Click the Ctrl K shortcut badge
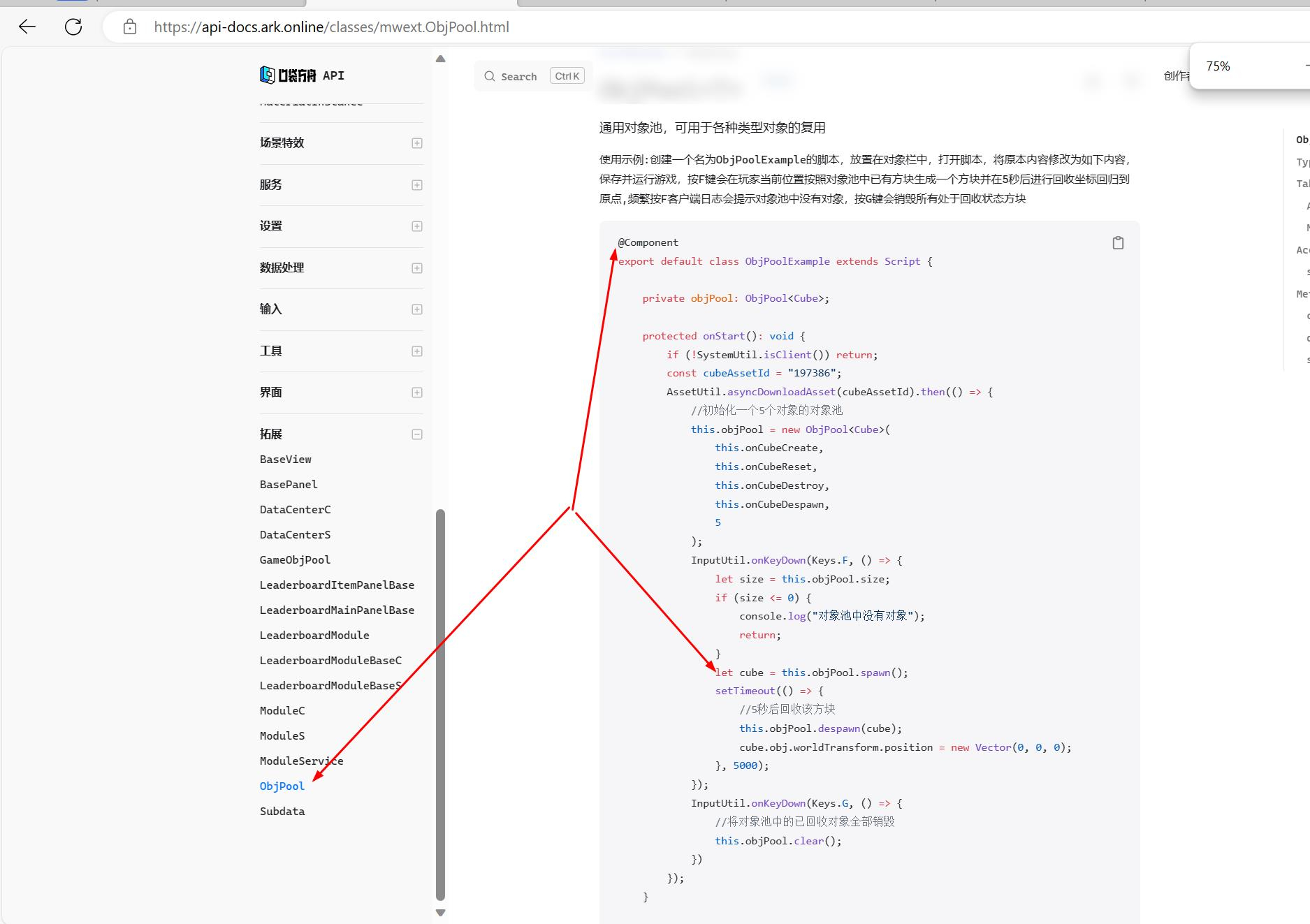This screenshot has height=924, width=1310. click(567, 76)
